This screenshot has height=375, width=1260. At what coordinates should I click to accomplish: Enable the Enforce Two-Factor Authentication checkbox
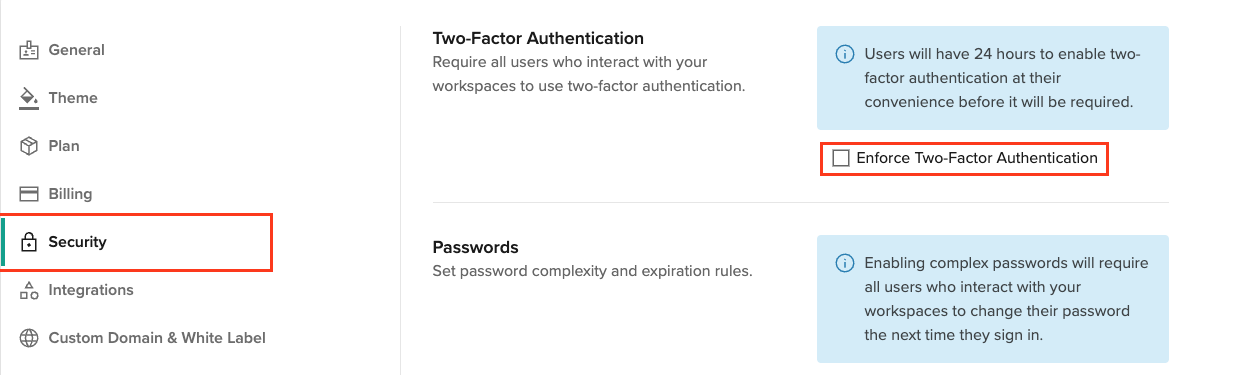(x=841, y=158)
